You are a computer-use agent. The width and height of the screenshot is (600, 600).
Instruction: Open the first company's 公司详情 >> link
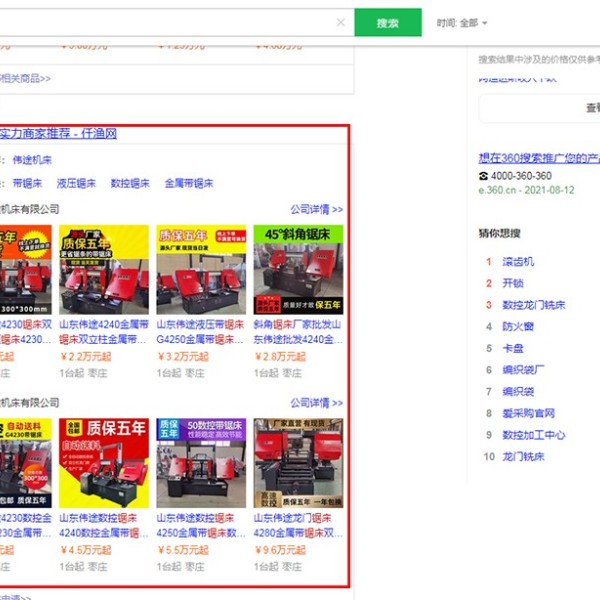[316, 209]
